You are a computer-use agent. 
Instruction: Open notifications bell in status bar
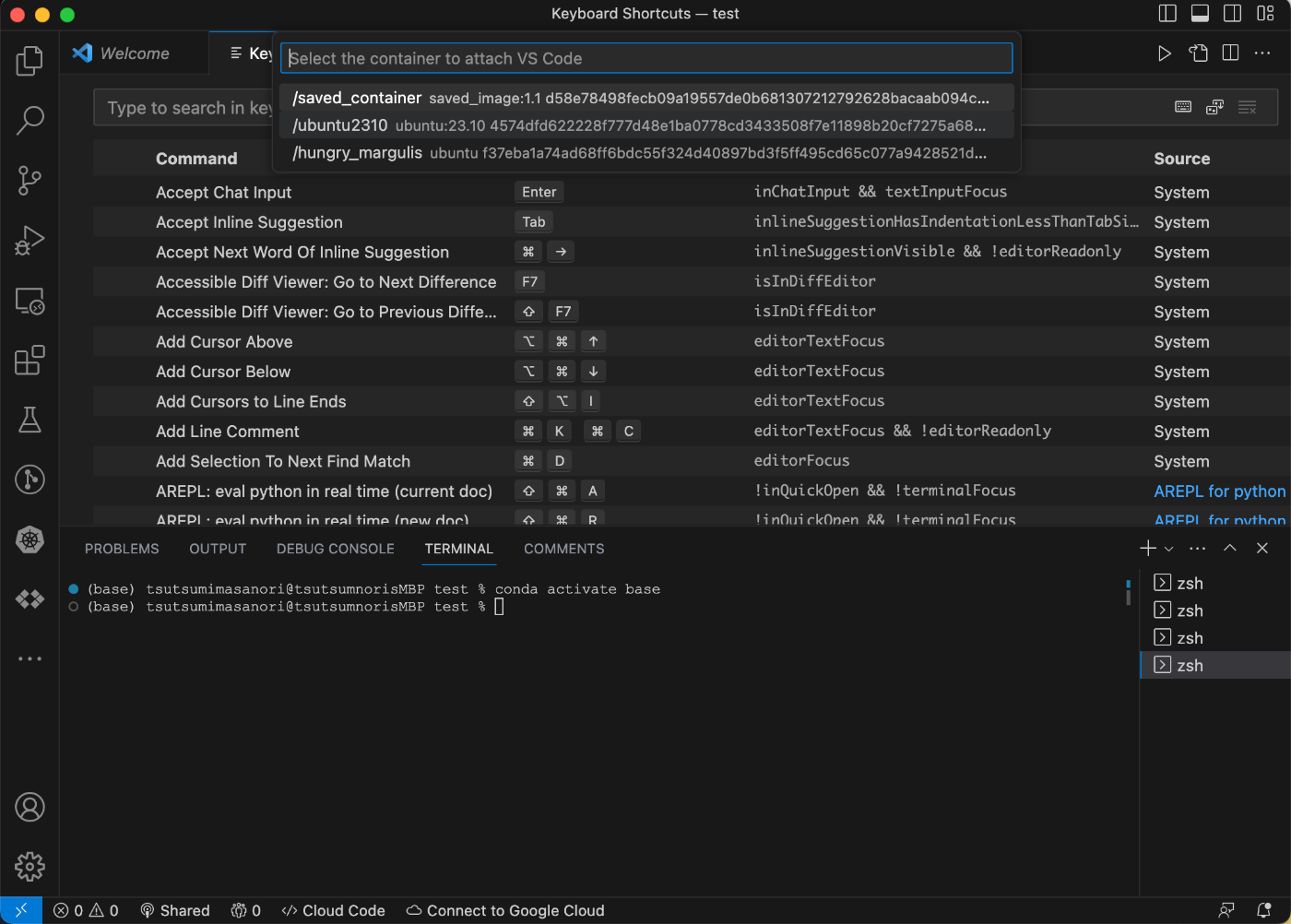click(1264, 910)
